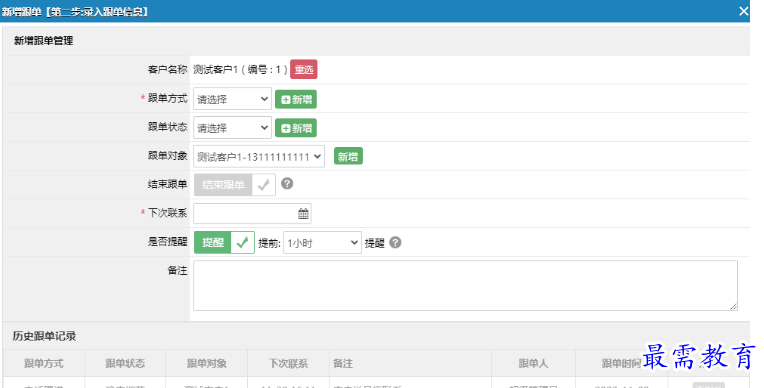Image resolution: width=764 pixels, height=388 pixels.
Task: Click the 跟单方式 column header in history table
Action: (x=44, y=363)
